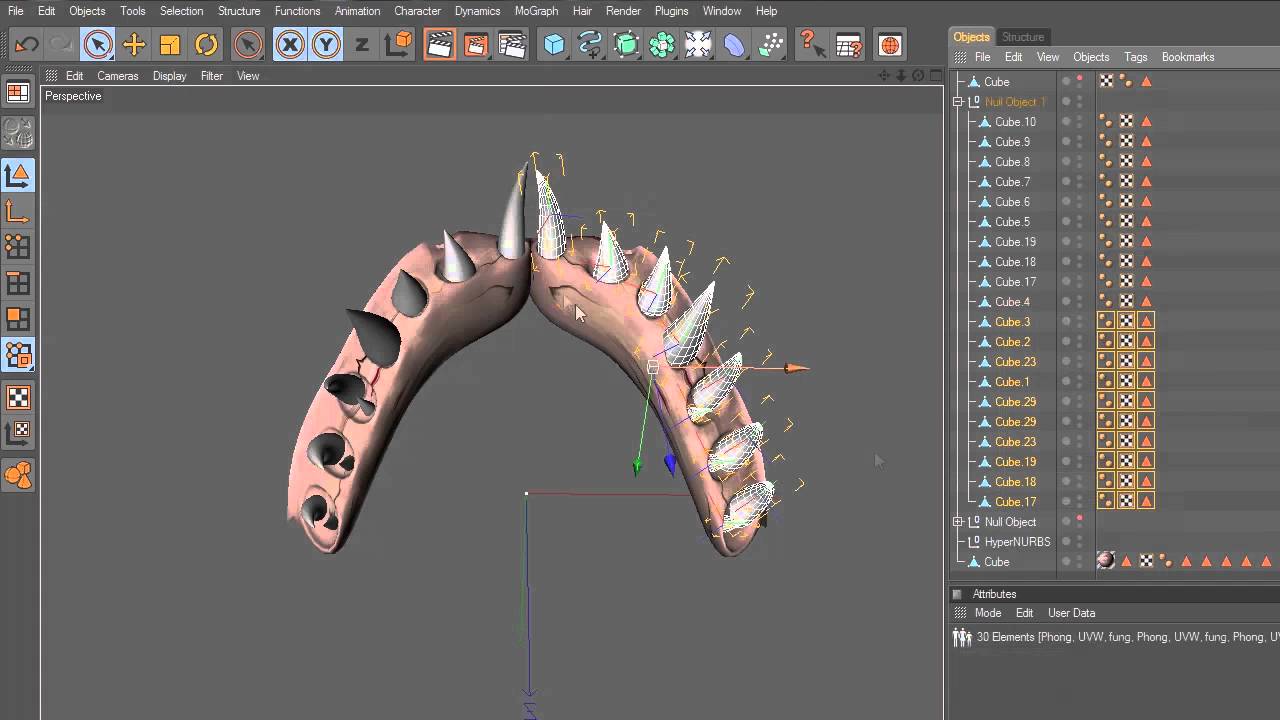
Task: Add a Cube primitive from toolbar
Action: pos(554,45)
